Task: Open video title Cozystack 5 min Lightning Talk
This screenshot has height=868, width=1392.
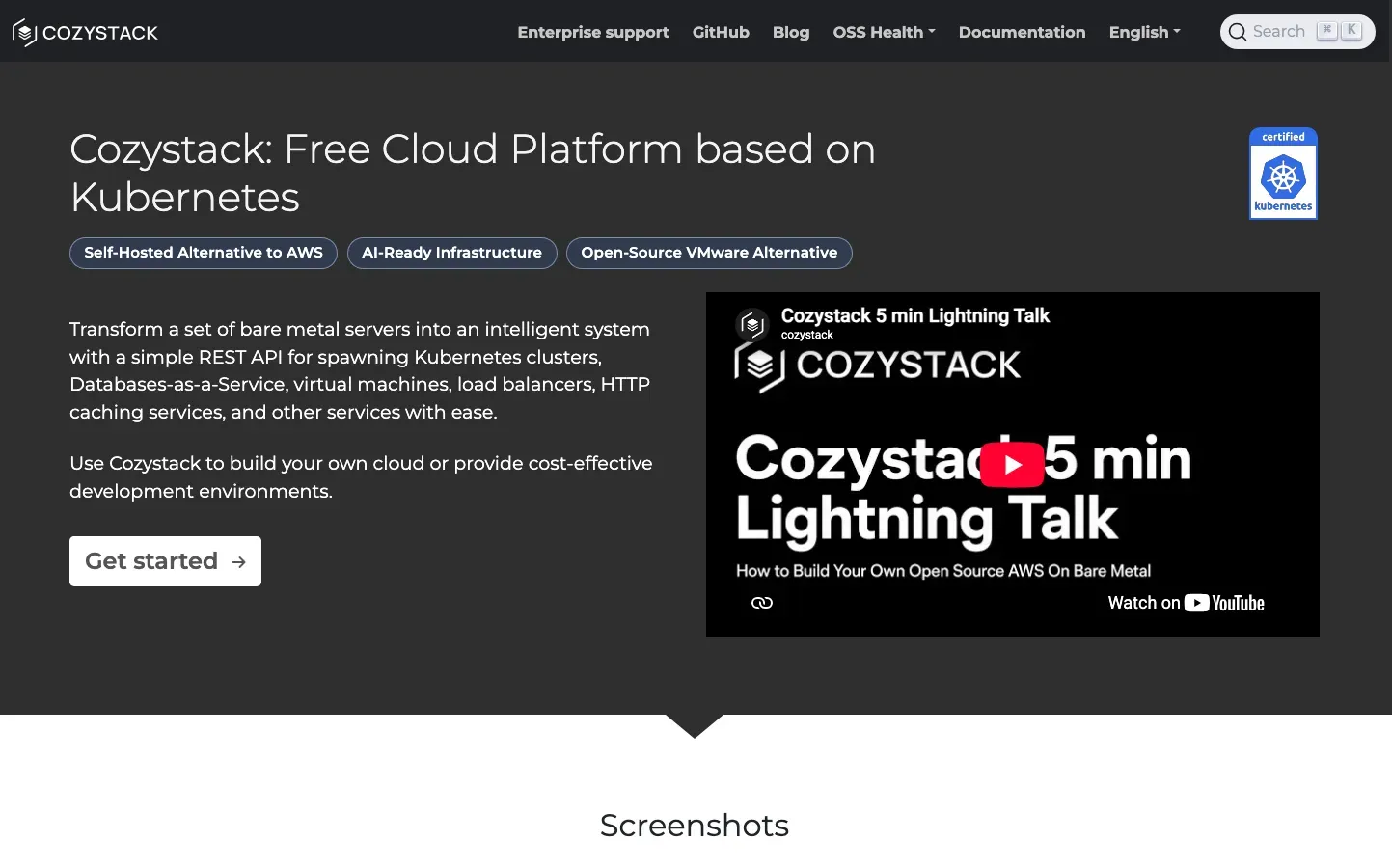Action: [x=914, y=315]
